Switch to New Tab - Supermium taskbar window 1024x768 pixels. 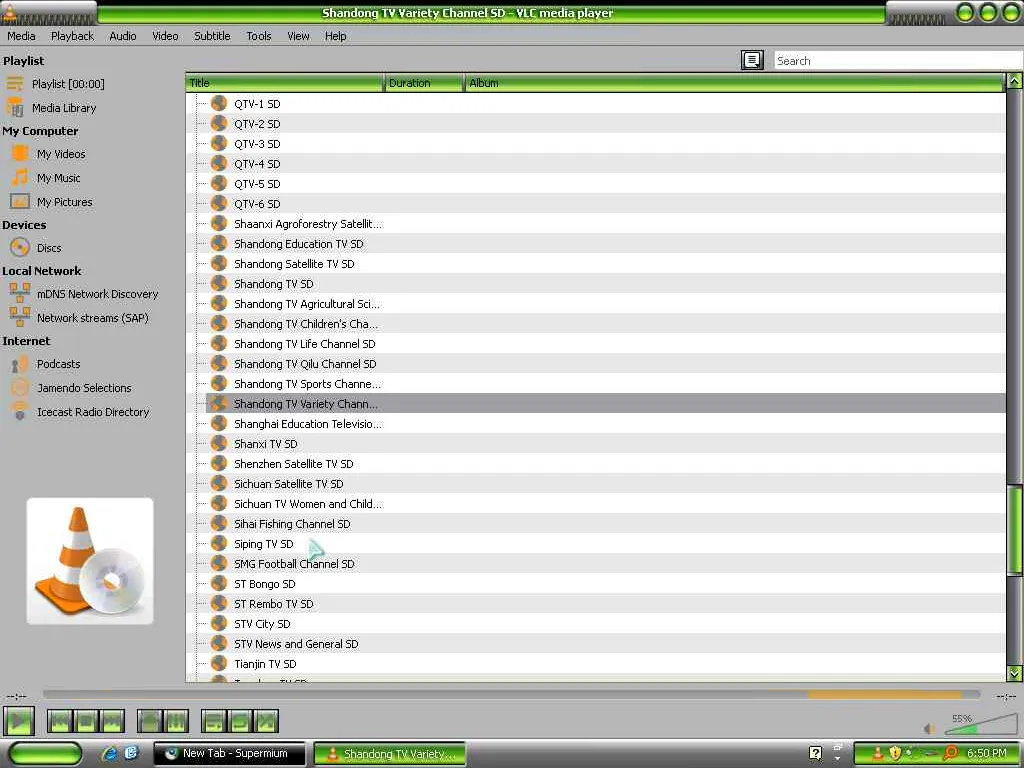tap(229, 754)
